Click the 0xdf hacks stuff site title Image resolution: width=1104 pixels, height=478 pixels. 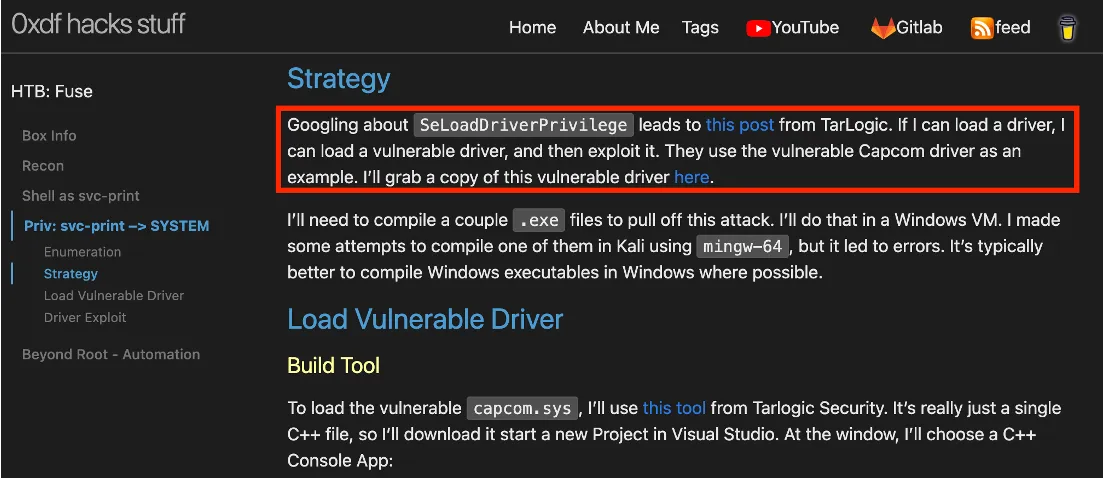[98, 25]
